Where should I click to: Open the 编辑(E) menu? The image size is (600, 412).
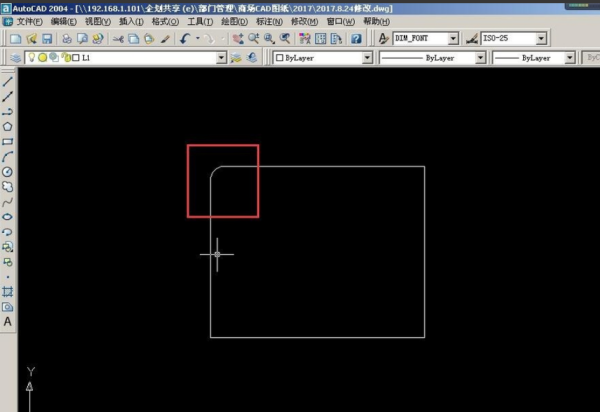(64, 22)
